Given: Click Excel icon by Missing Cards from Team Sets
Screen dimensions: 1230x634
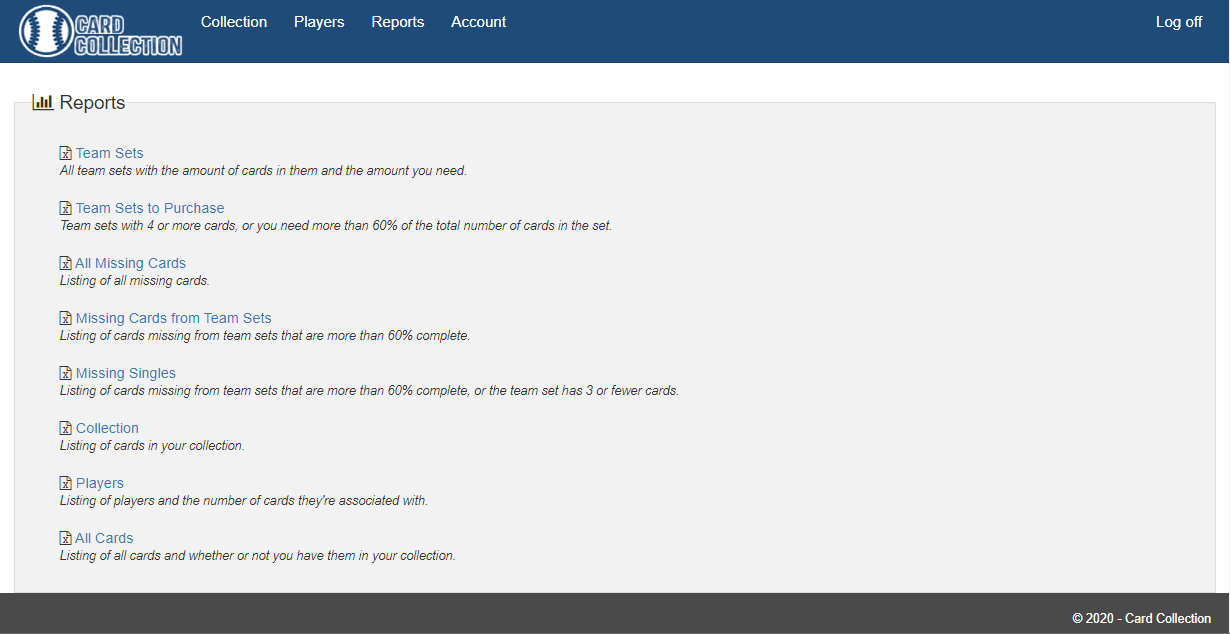Looking at the screenshot, I should click(66, 318).
